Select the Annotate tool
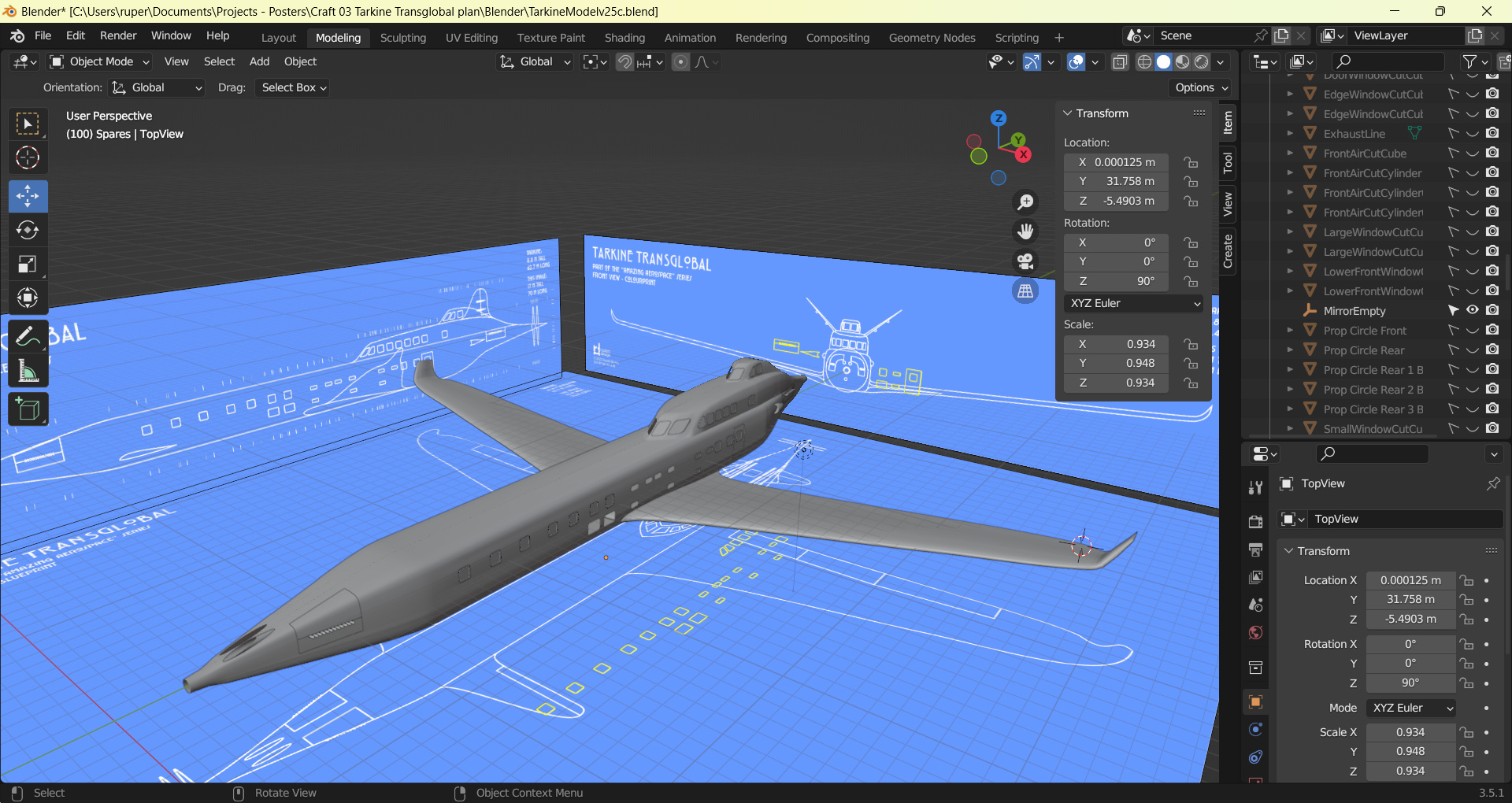Image resolution: width=1512 pixels, height=803 pixels. (x=28, y=337)
